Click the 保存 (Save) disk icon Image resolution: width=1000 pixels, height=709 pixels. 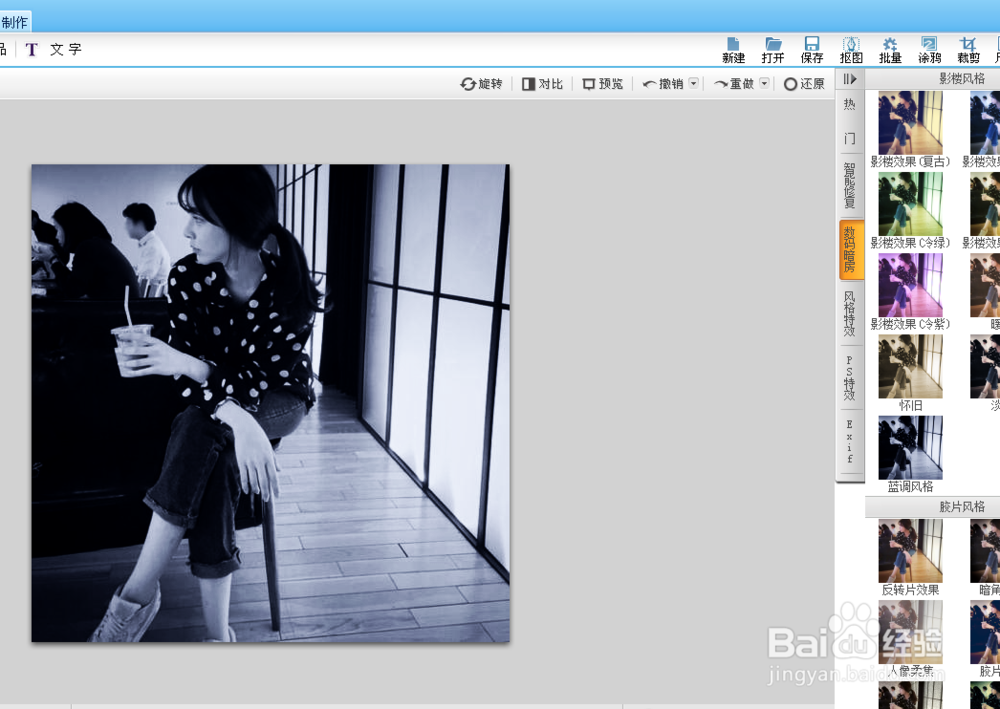812,50
